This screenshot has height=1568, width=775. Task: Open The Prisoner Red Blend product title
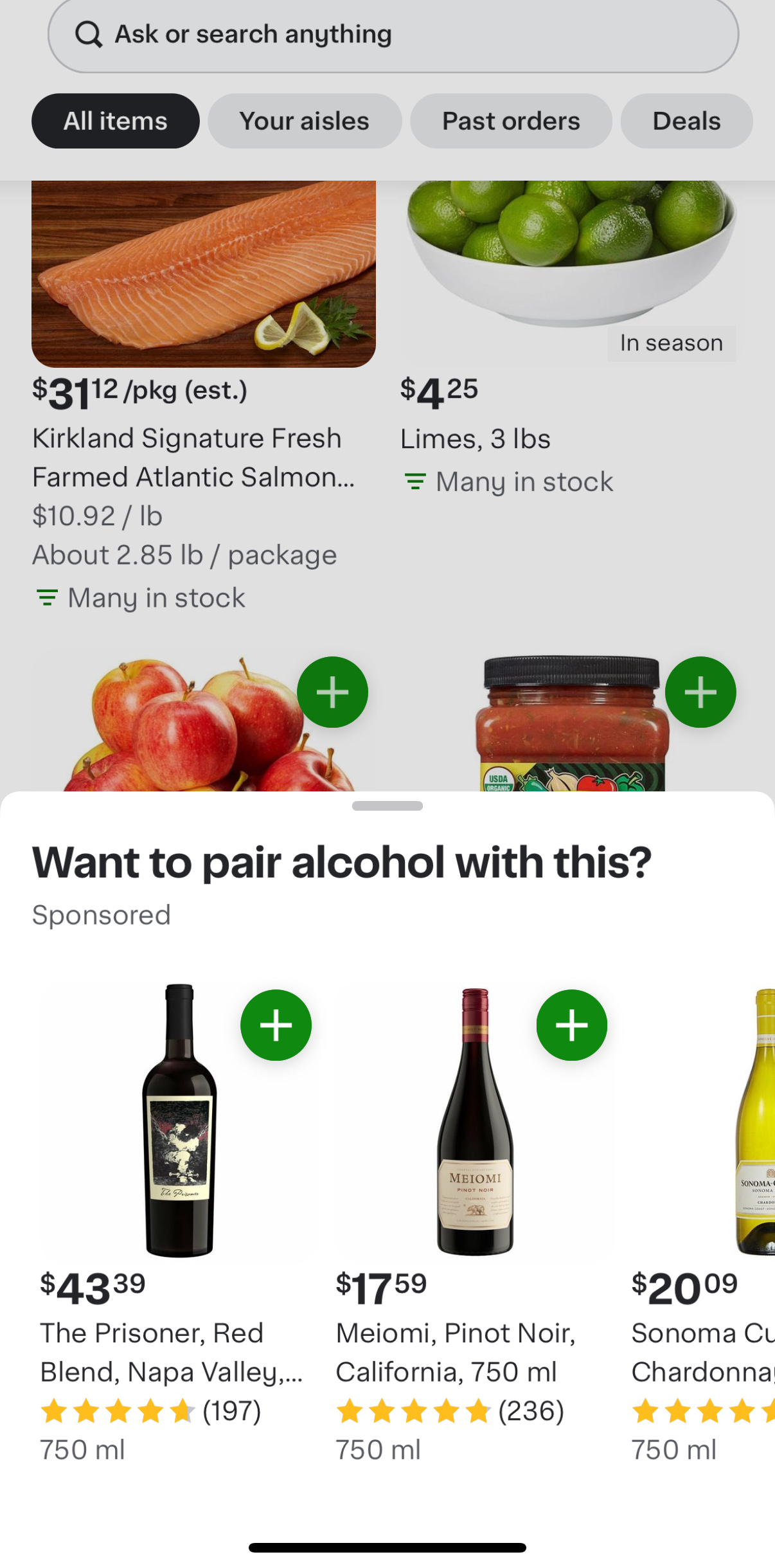click(171, 1353)
